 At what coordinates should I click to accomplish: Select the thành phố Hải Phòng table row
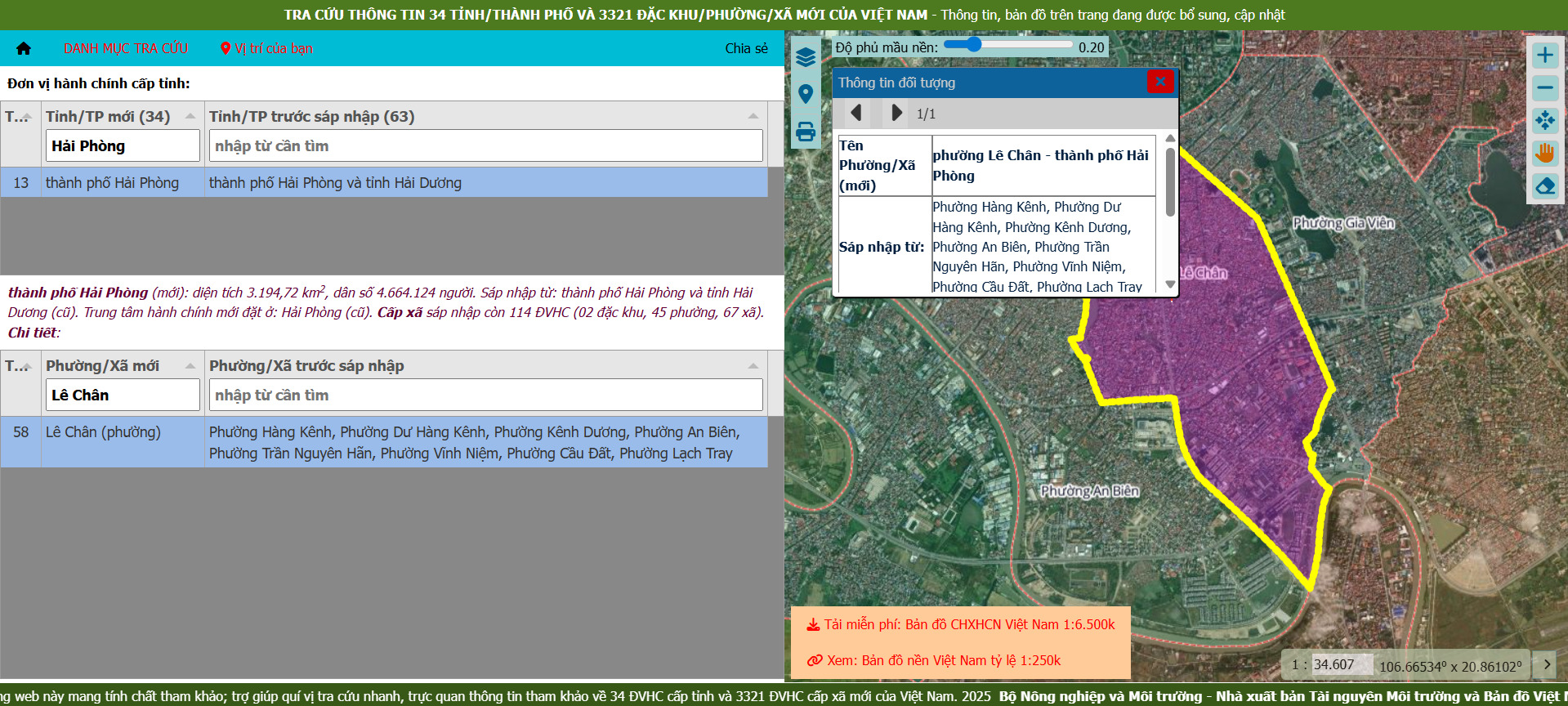(384, 182)
